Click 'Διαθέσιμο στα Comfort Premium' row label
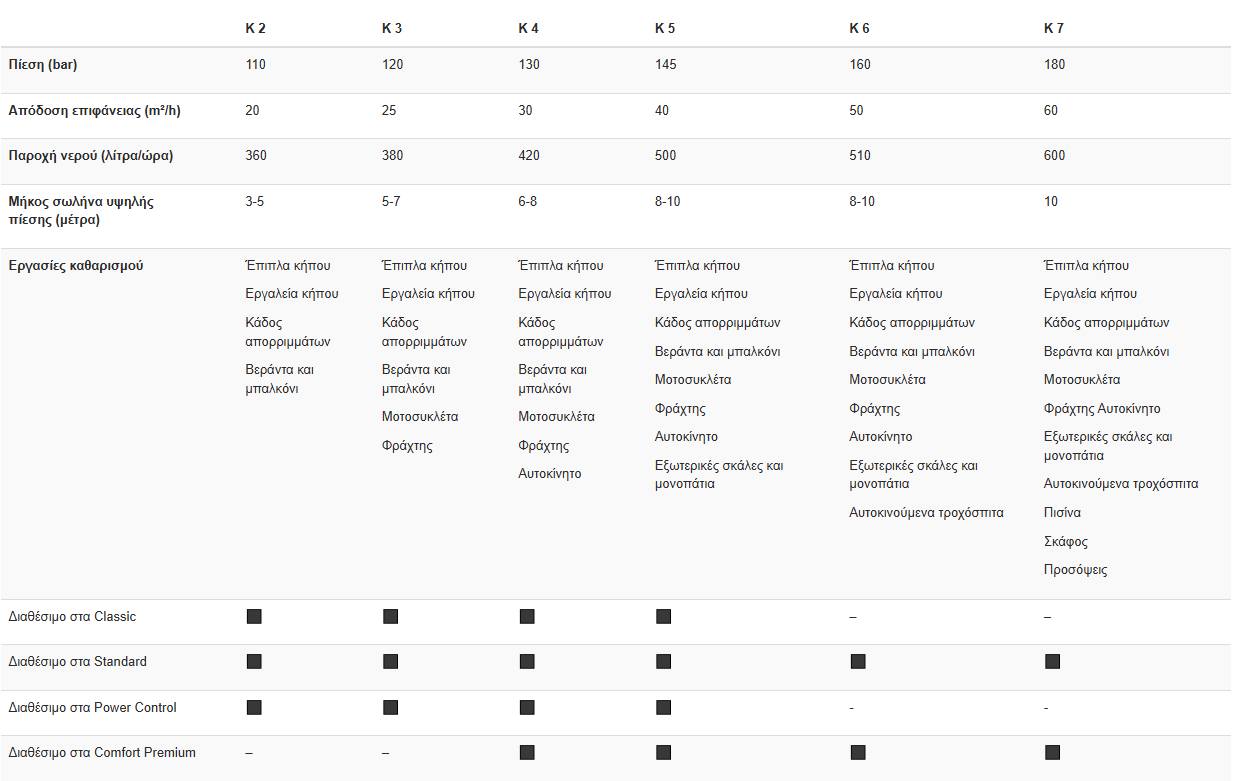1233x781 pixels. 102,753
